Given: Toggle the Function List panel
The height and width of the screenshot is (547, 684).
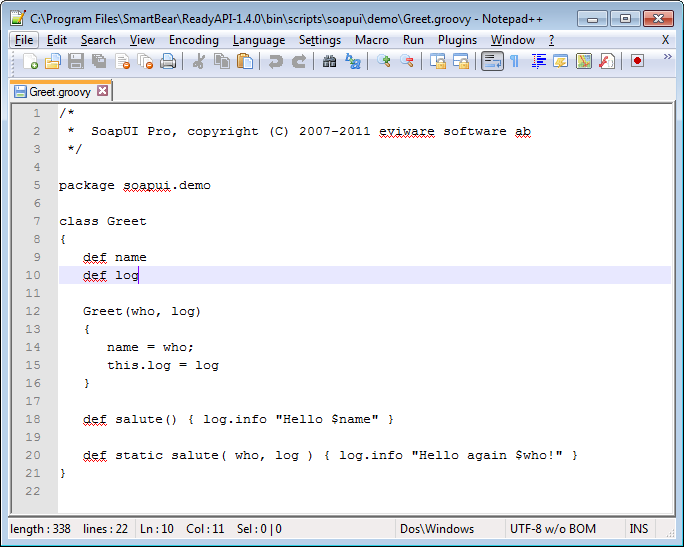Looking at the screenshot, I should [607, 61].
